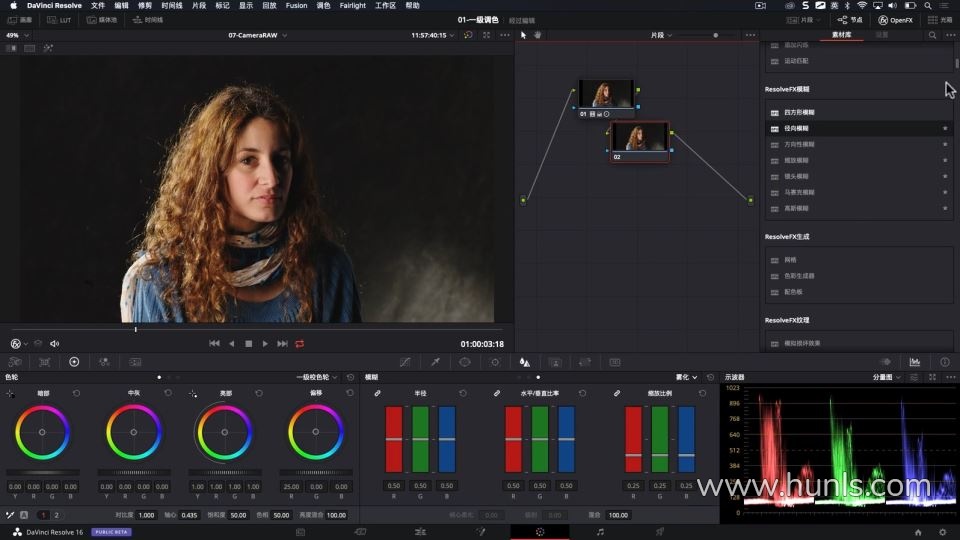Open the Color Match palette icon
The height and width of the screenshot is (540, 960).
coord(45,362)
